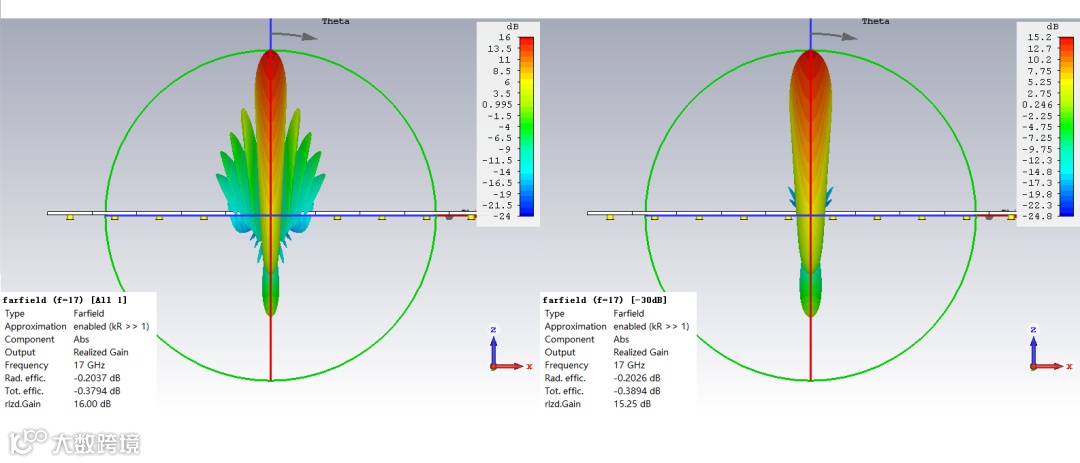Screen dimensions: 1080x463
Task: Click the "farfield (f=17) [All 1]" title
Action: coord(65,300)
